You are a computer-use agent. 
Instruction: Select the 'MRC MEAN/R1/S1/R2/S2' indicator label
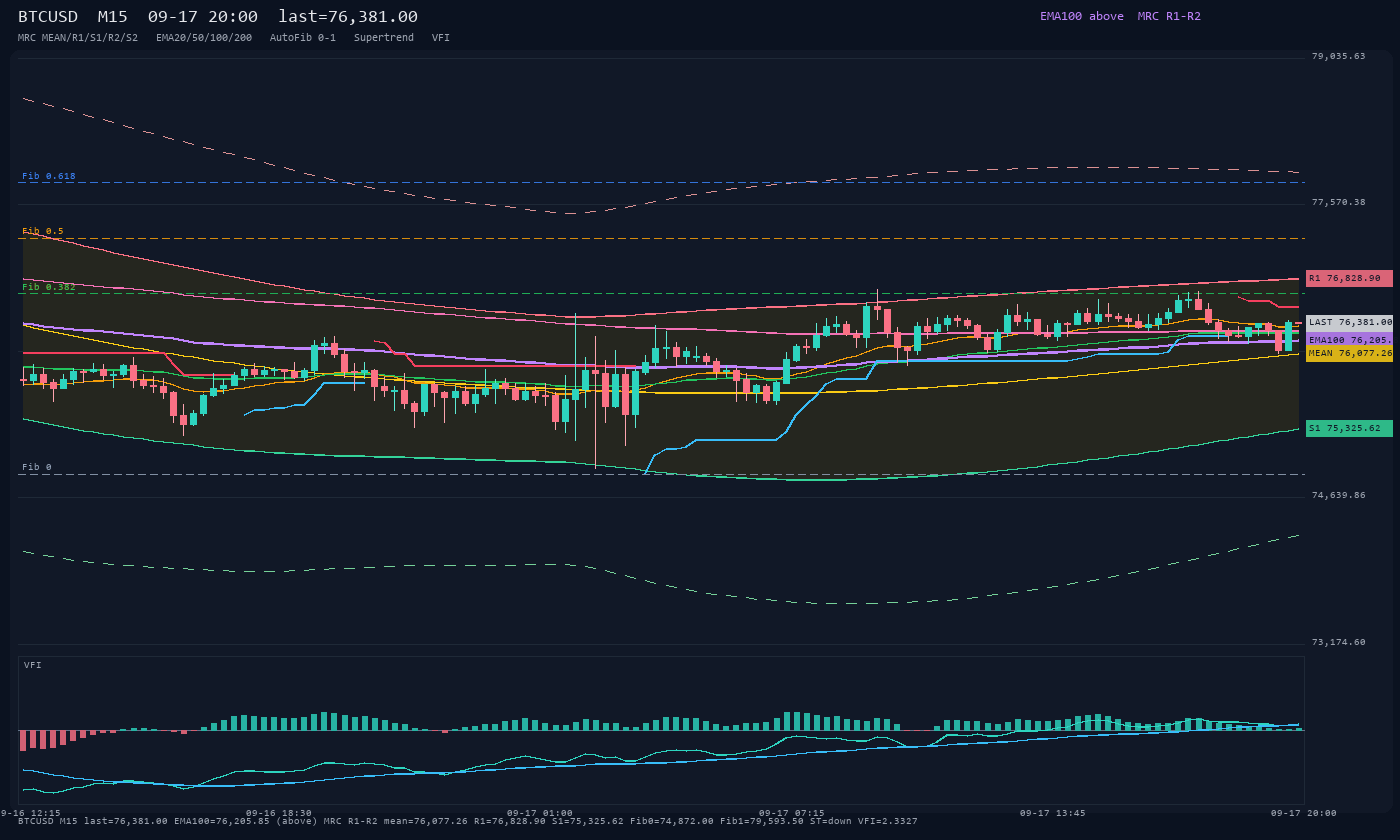click(78, 37)
